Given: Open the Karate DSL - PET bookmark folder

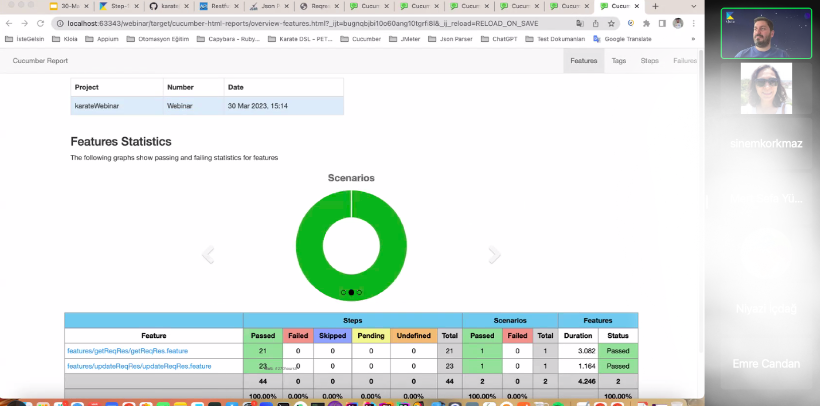Looking at the screenshot, I should tap(300, 39).
